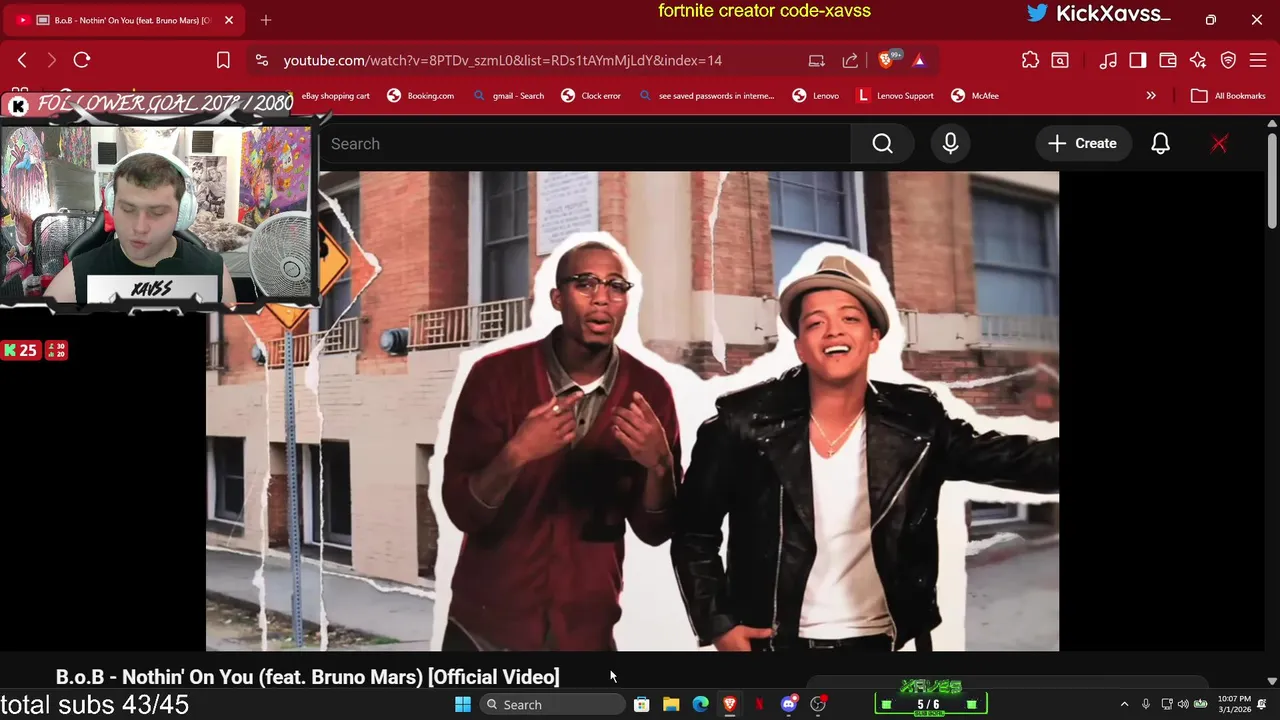Open Discord from the taskbar

(788, 705)
